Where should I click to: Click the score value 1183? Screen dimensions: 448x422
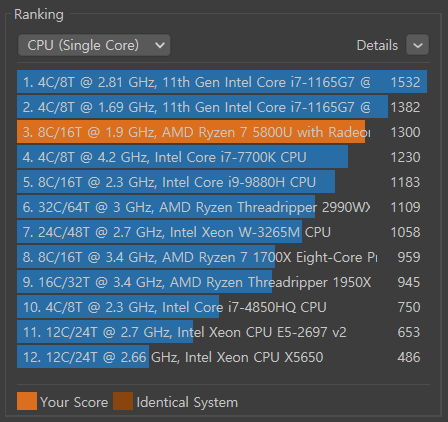point(405,182)
